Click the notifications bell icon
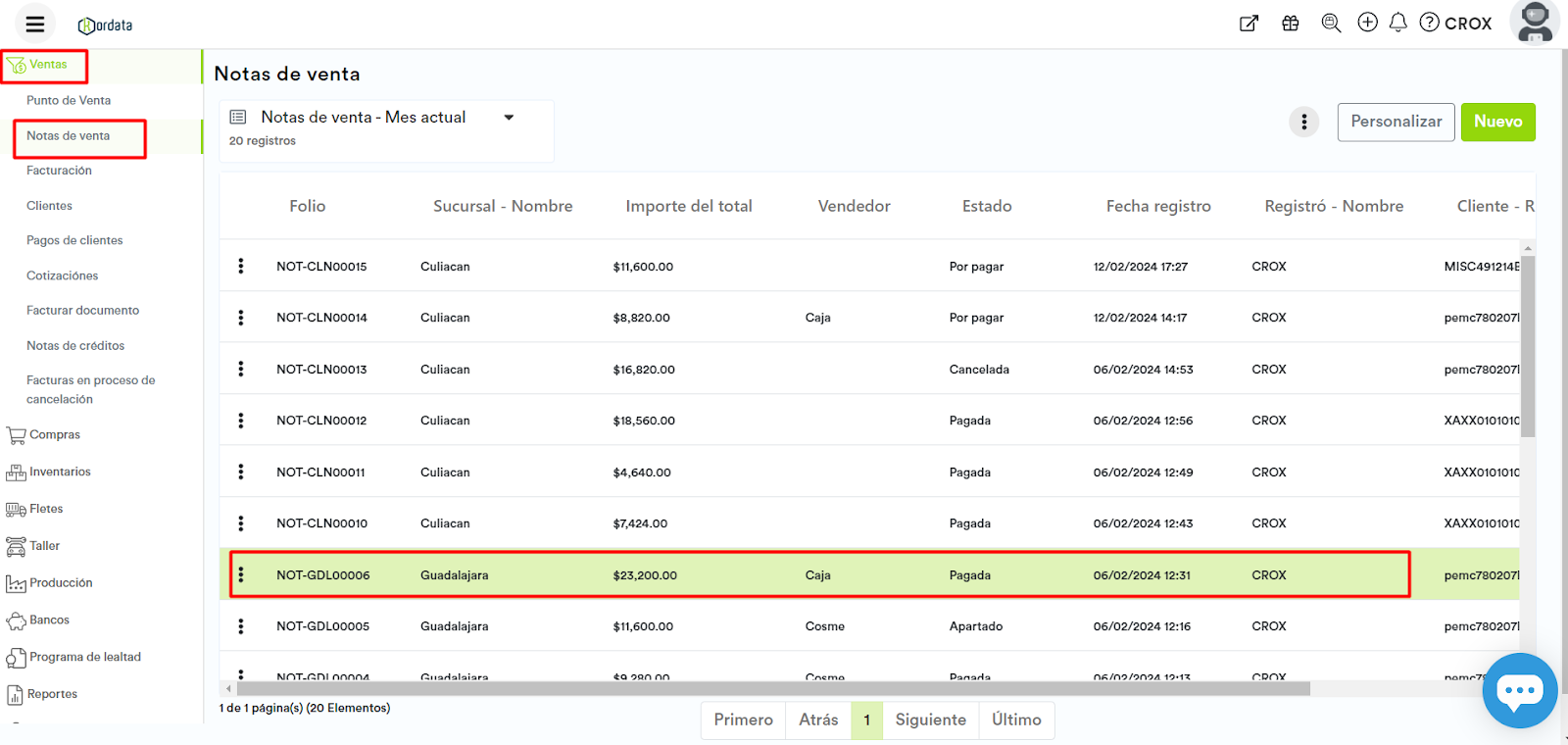 (1398, 23)
